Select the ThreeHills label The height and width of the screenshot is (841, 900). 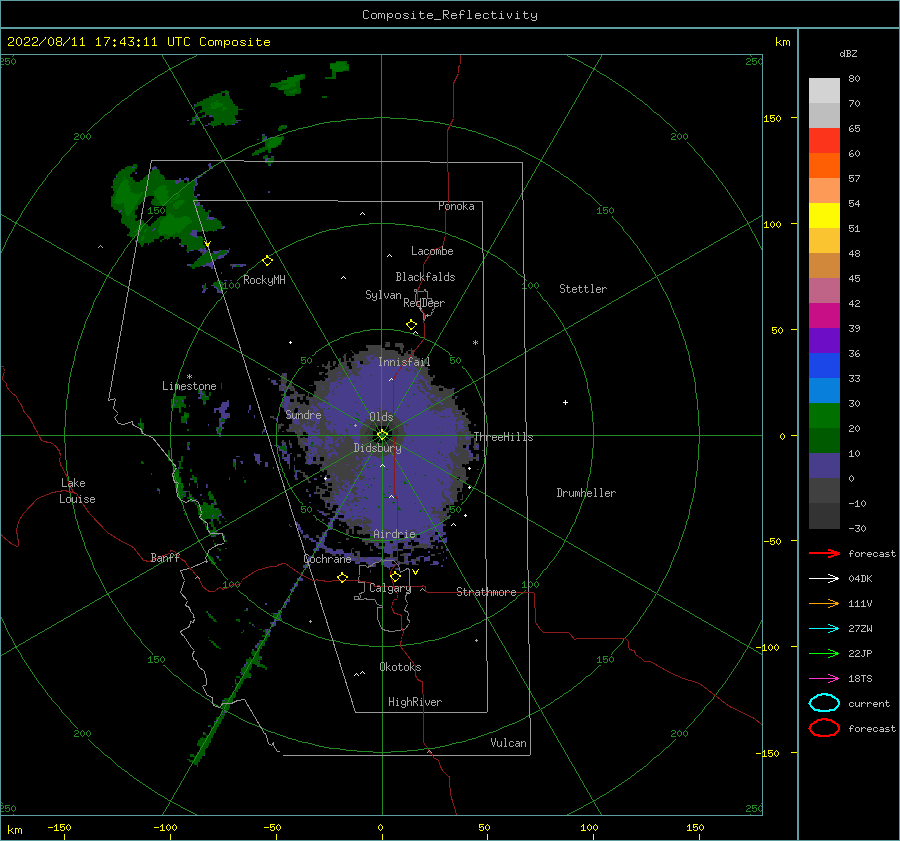[x=503, y=437]
